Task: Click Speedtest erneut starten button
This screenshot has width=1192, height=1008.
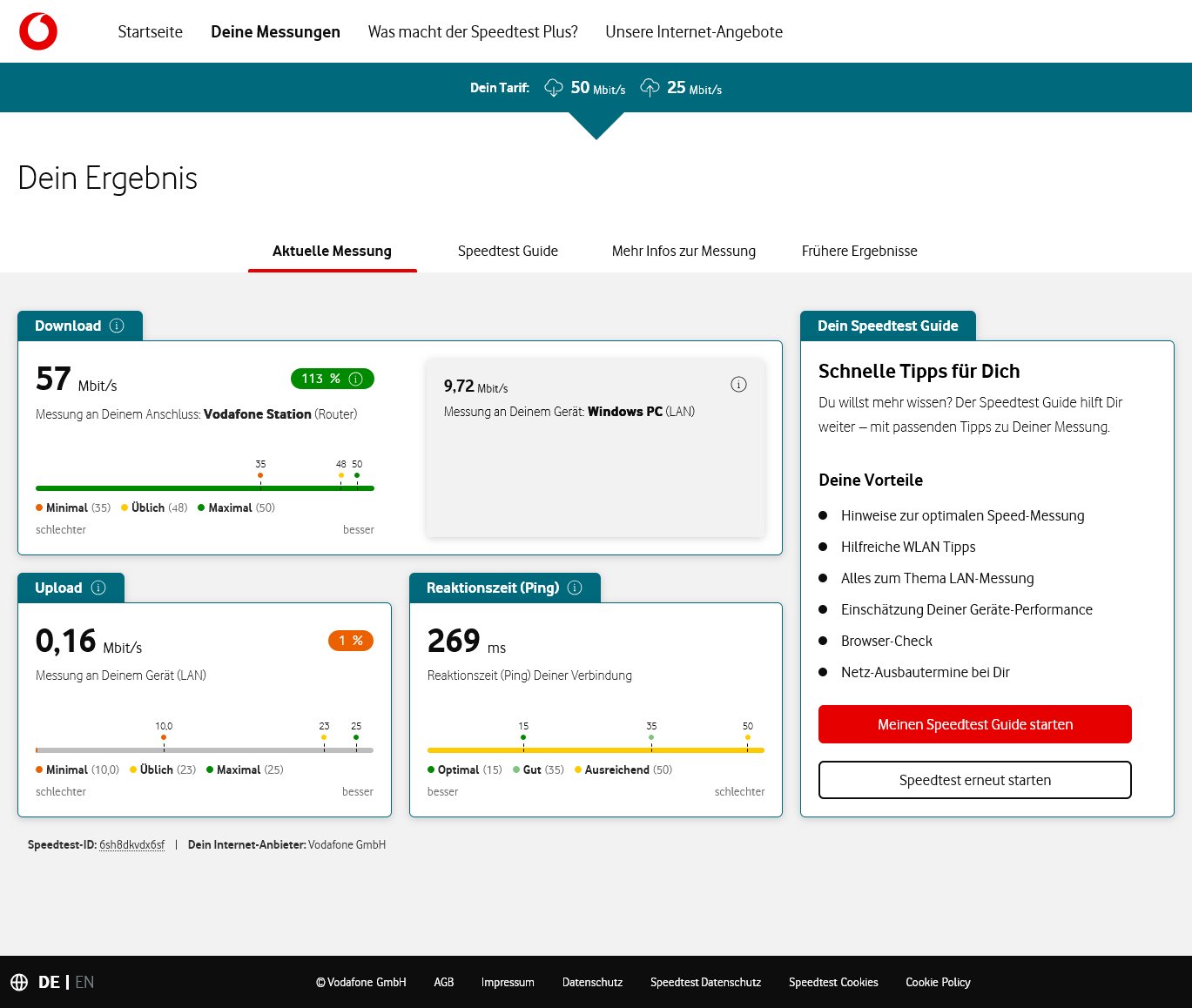Action: pos(975,780)
